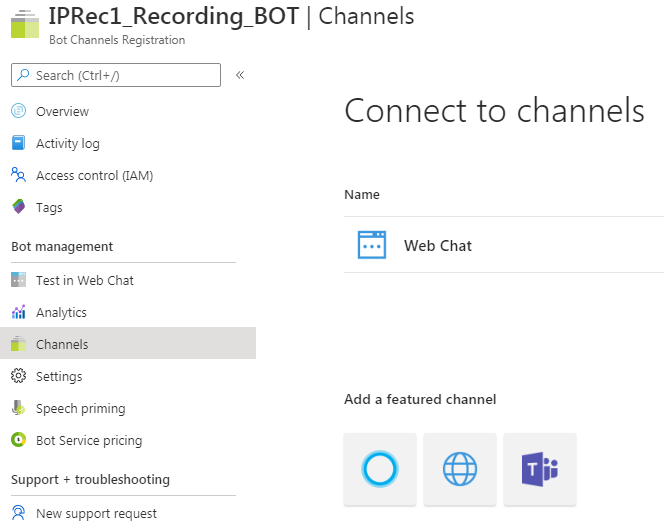This screenshot has width=664, height=530.
Task: Click the 'Bot Channels Registration' subtitle
Action: [x=117, y=40]
